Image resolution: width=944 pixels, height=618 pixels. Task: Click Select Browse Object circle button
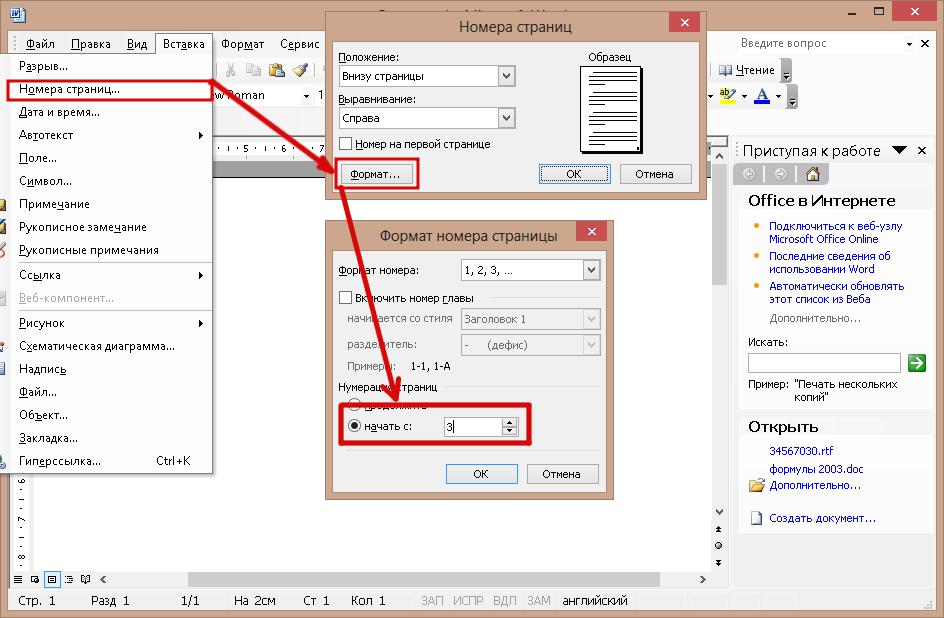tap(718, 546)
